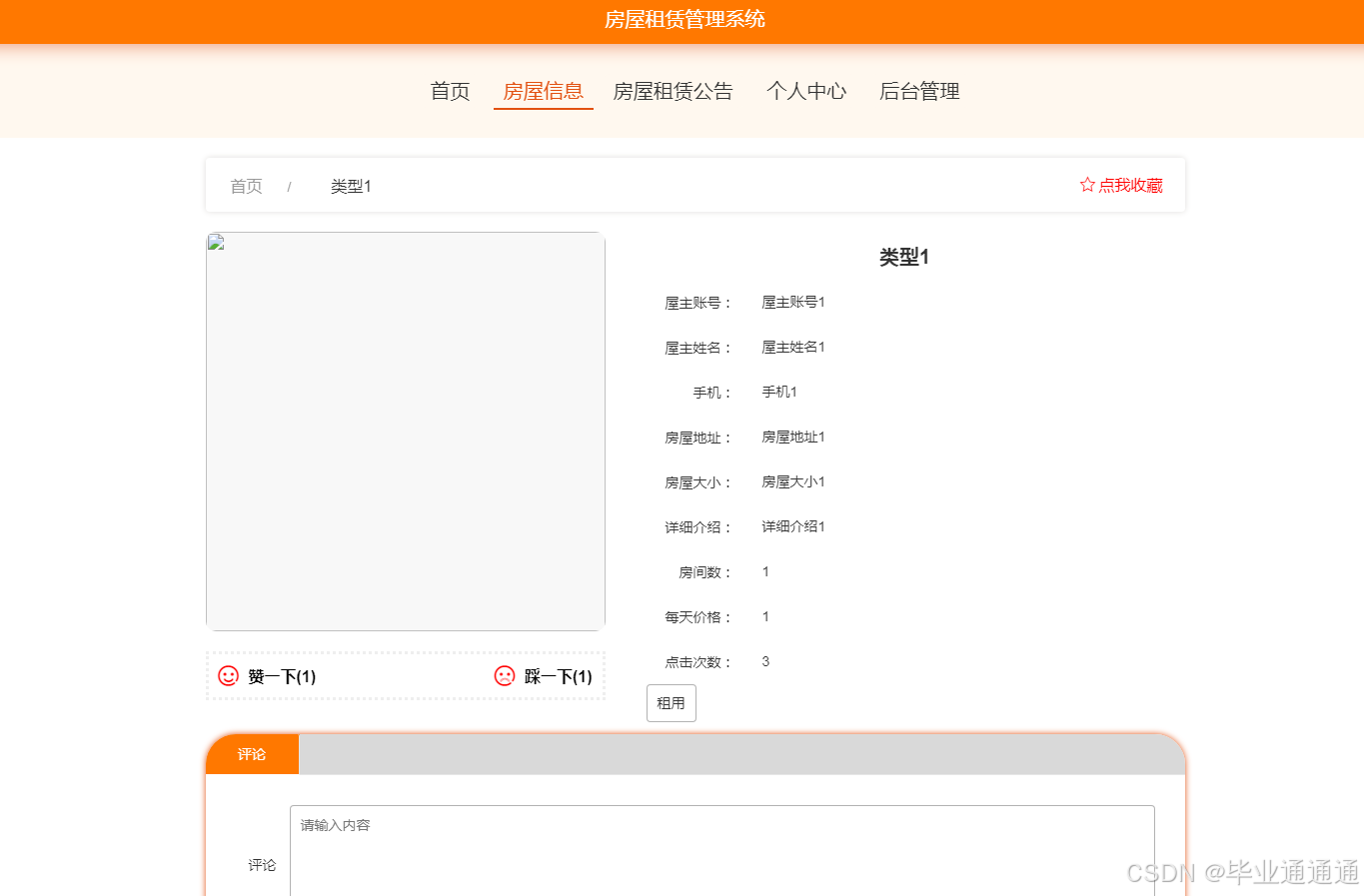Click the 踩一下(1) dislike text
Screen dimensions: 1364x896
click(x=558, y=676)
